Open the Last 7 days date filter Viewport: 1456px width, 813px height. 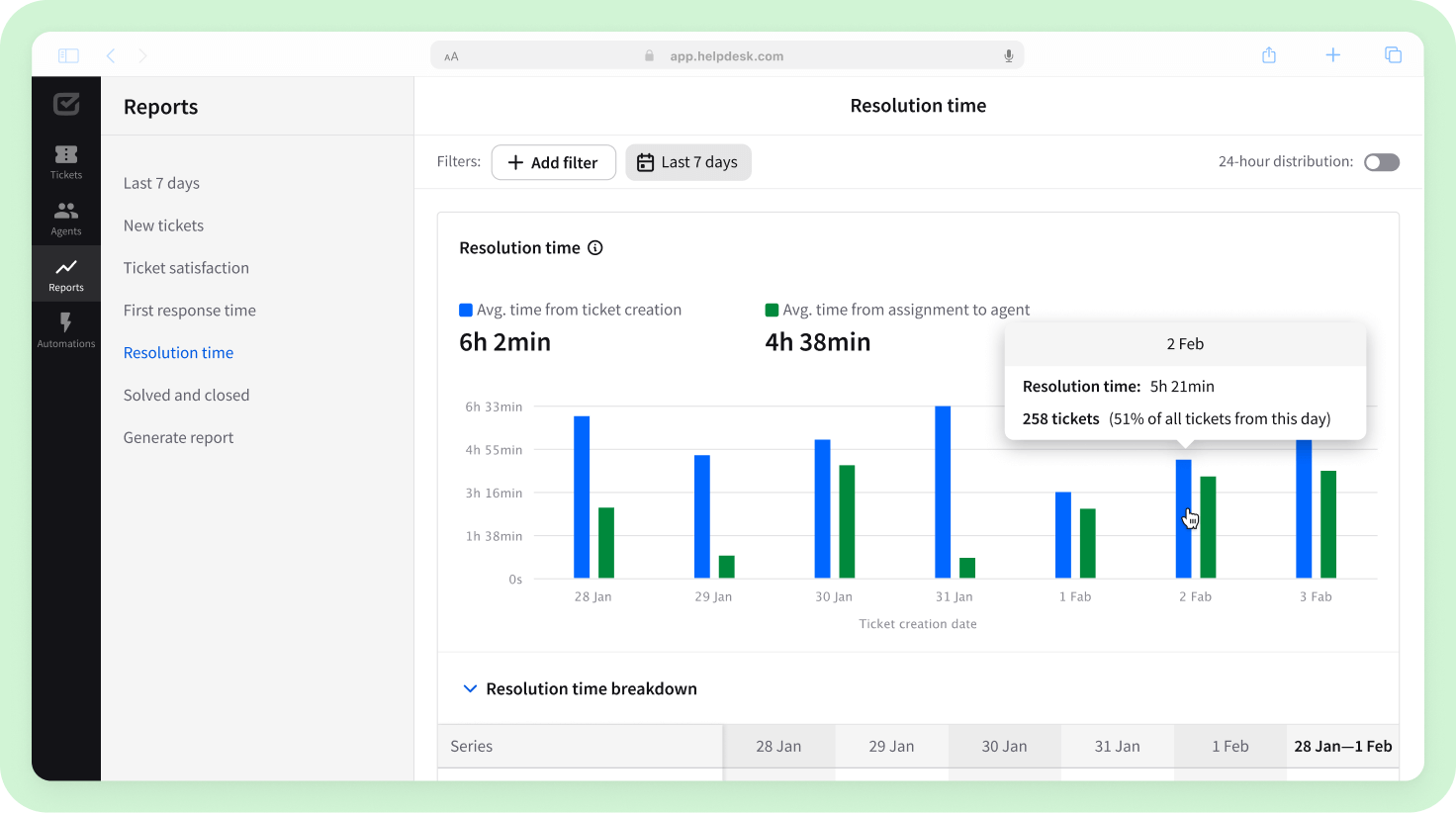coord(688,161)
